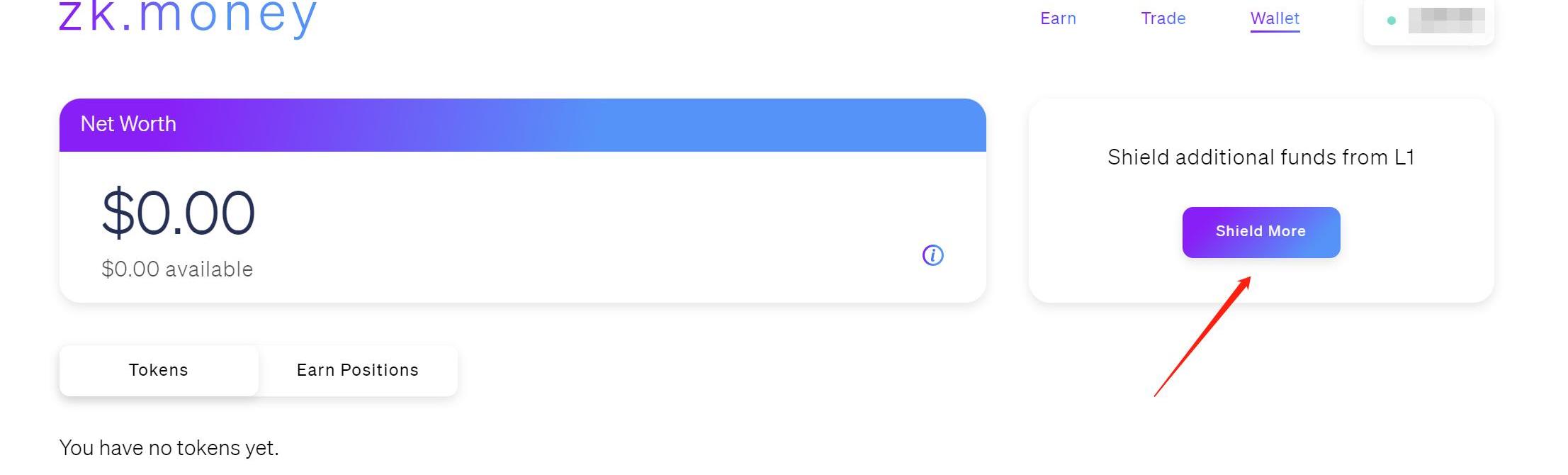Click the zk.money logo

click(188, 16)
